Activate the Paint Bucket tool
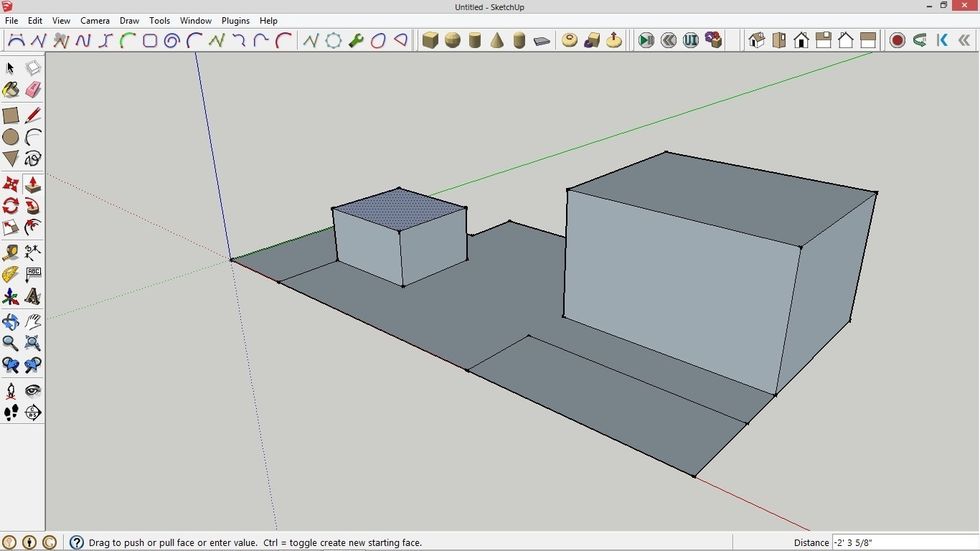 (x=11, y=90)
